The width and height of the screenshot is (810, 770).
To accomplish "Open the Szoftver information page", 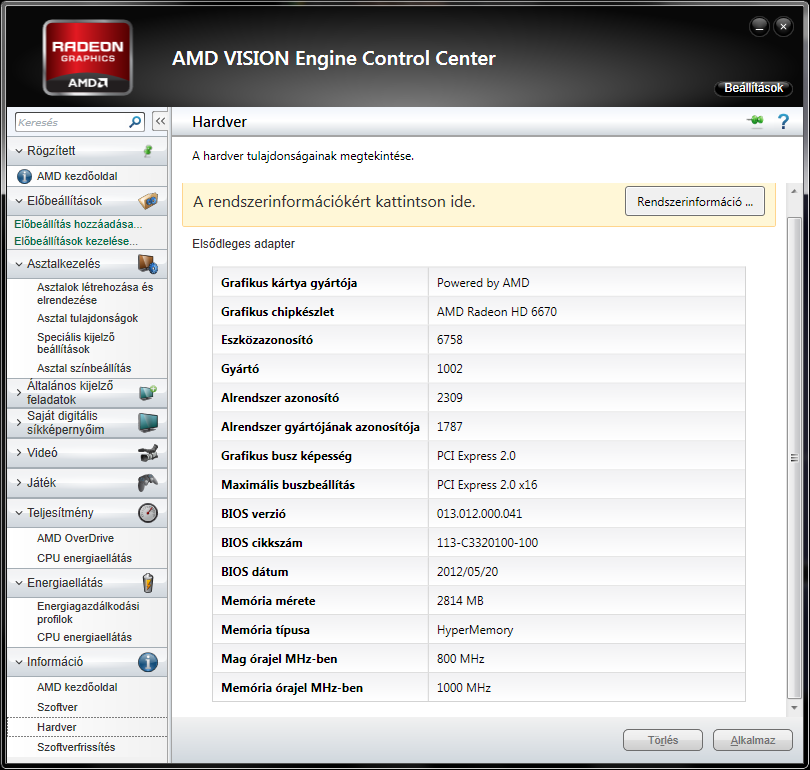I will pos(57,707).
